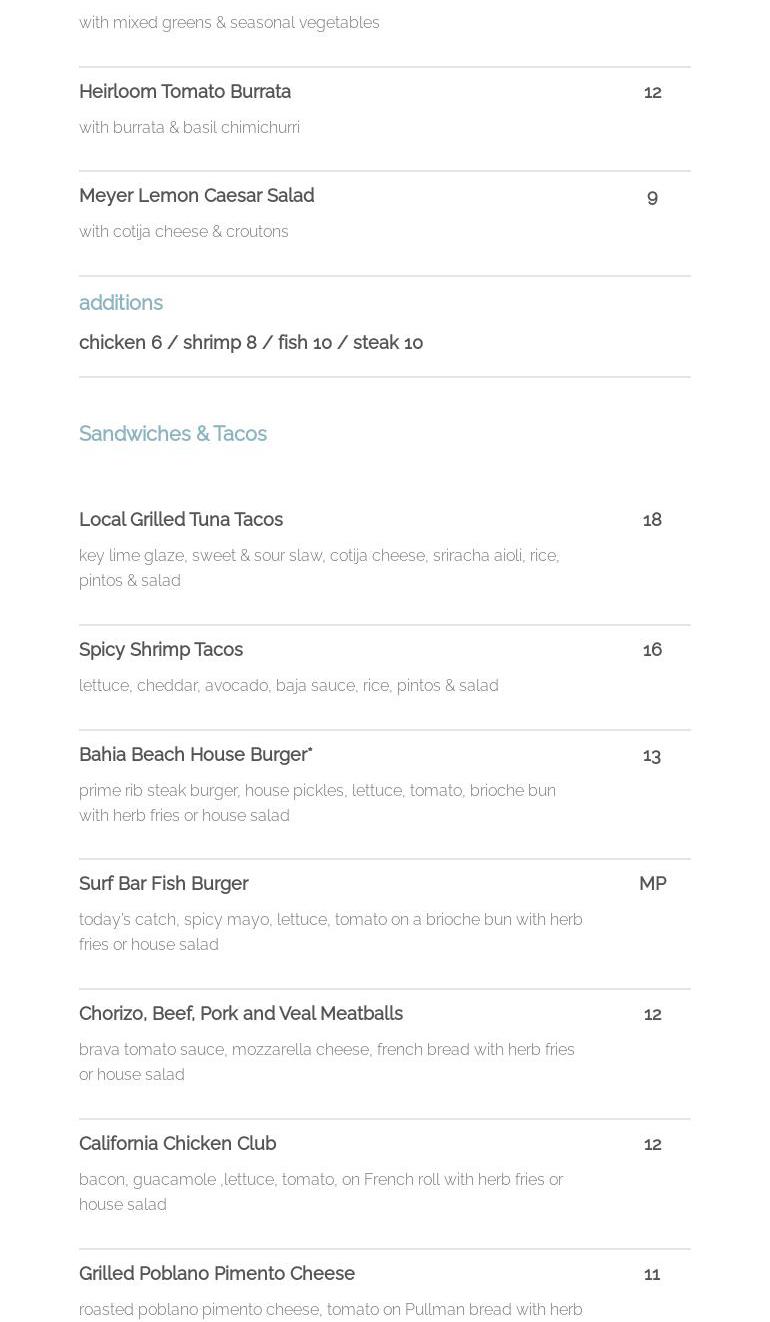Open the Sandwiches & Tacos section heading
Screen dimensions: 770x1322
click(x=173, y=433)
